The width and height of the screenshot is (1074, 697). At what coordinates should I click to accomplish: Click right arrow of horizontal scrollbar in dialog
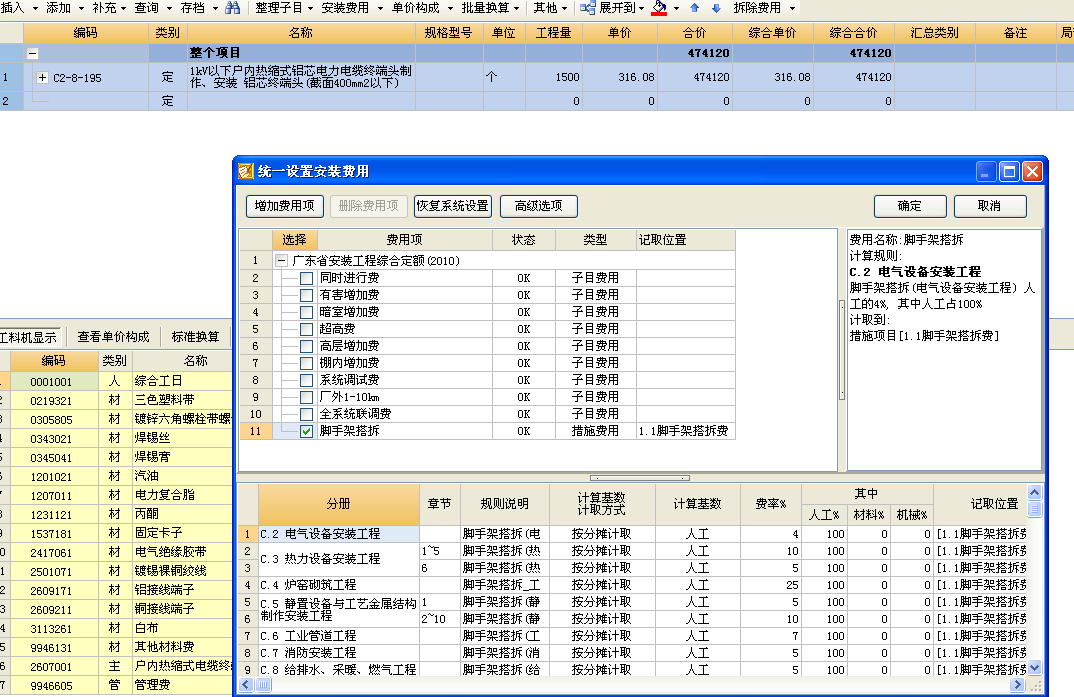(x=1018, y=684)
